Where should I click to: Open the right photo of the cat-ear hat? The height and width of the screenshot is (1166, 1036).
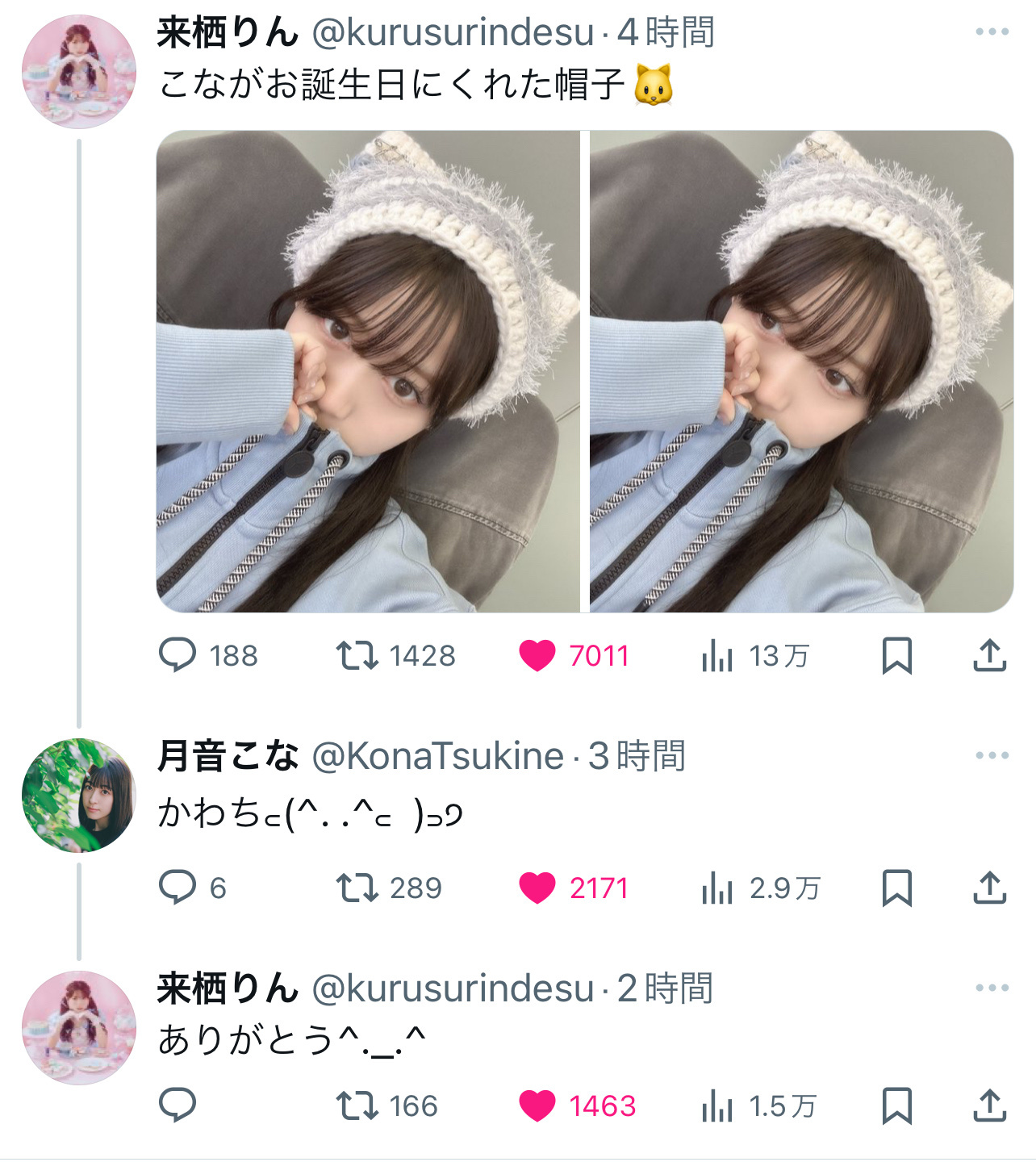802,371
